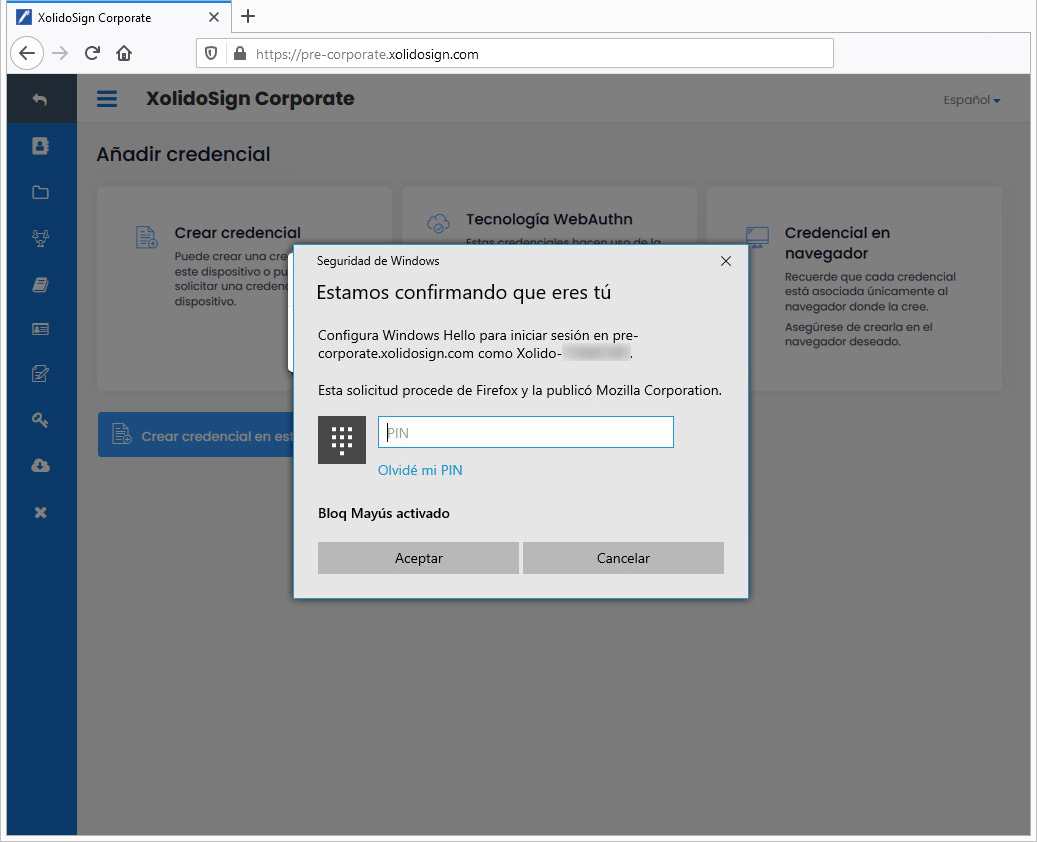
Task: Open the workflow nodes icon in the sidebar
Action: click(40, 238)
